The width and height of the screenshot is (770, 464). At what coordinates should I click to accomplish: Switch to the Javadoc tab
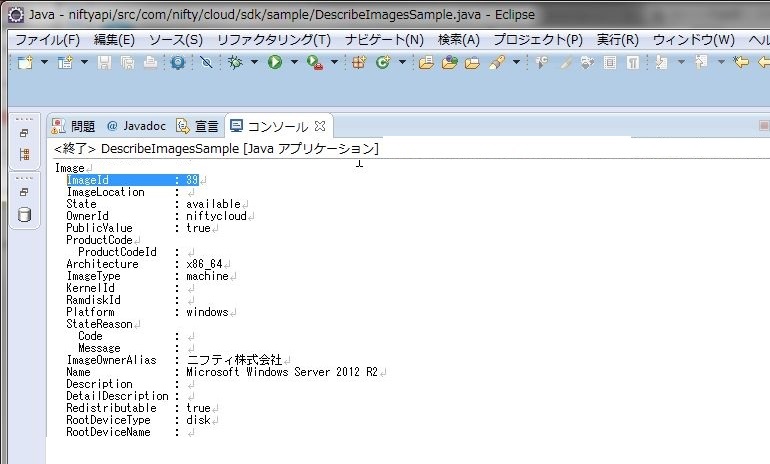(136, 126)
